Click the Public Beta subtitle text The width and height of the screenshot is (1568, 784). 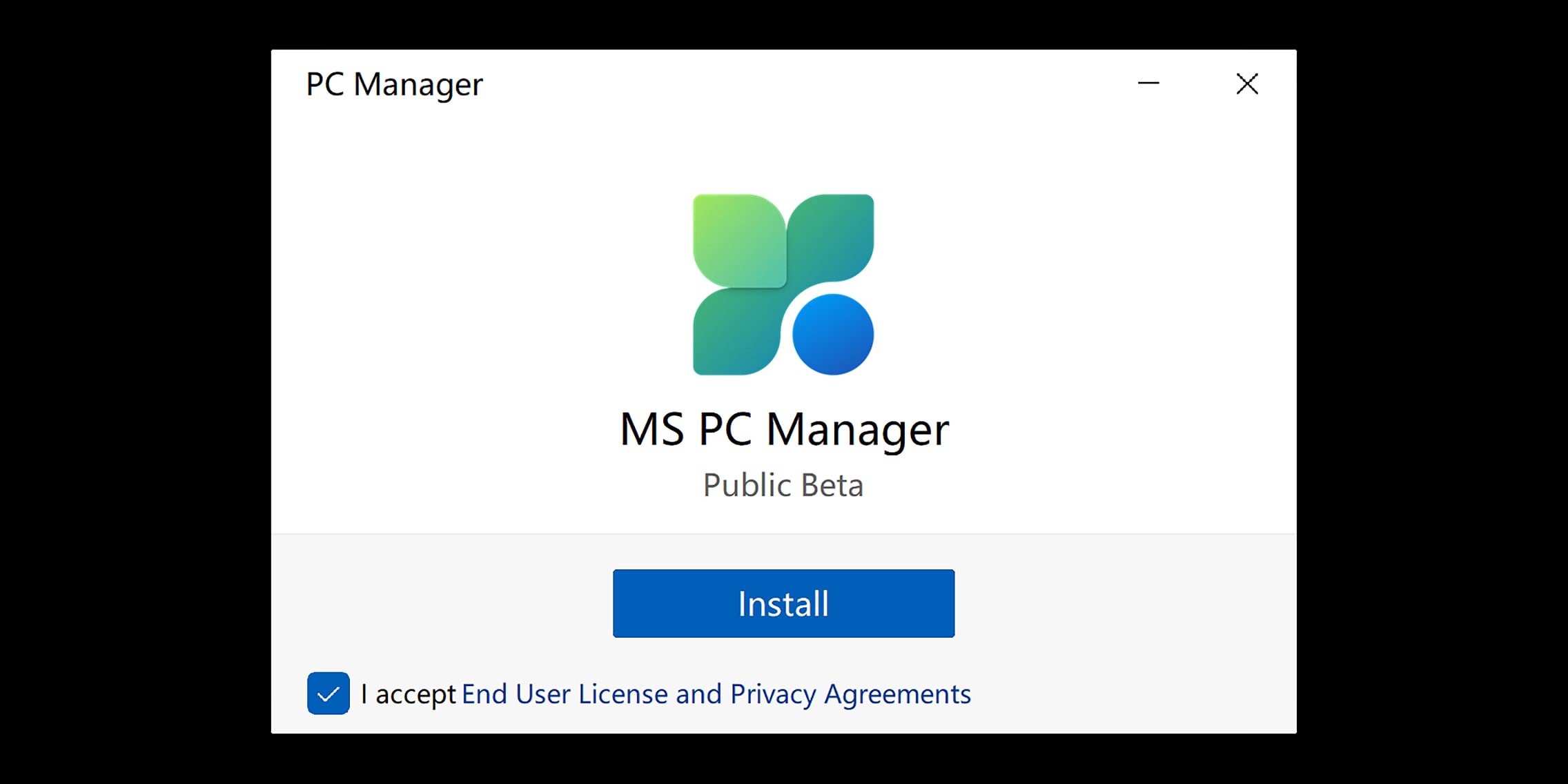tap(783, 485)
